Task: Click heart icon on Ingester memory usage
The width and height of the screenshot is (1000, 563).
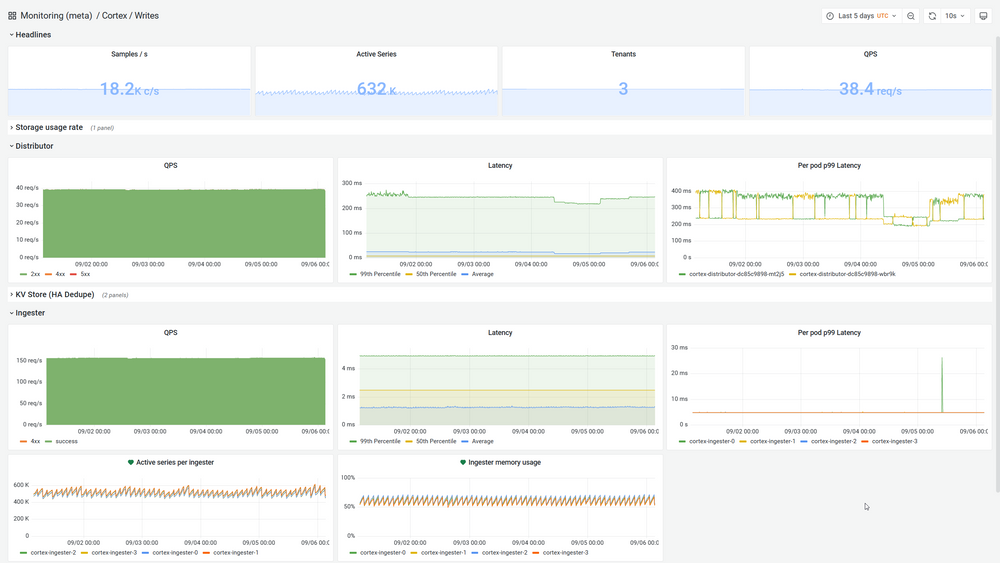Action: pyautogui.click(x=463, y=462)
